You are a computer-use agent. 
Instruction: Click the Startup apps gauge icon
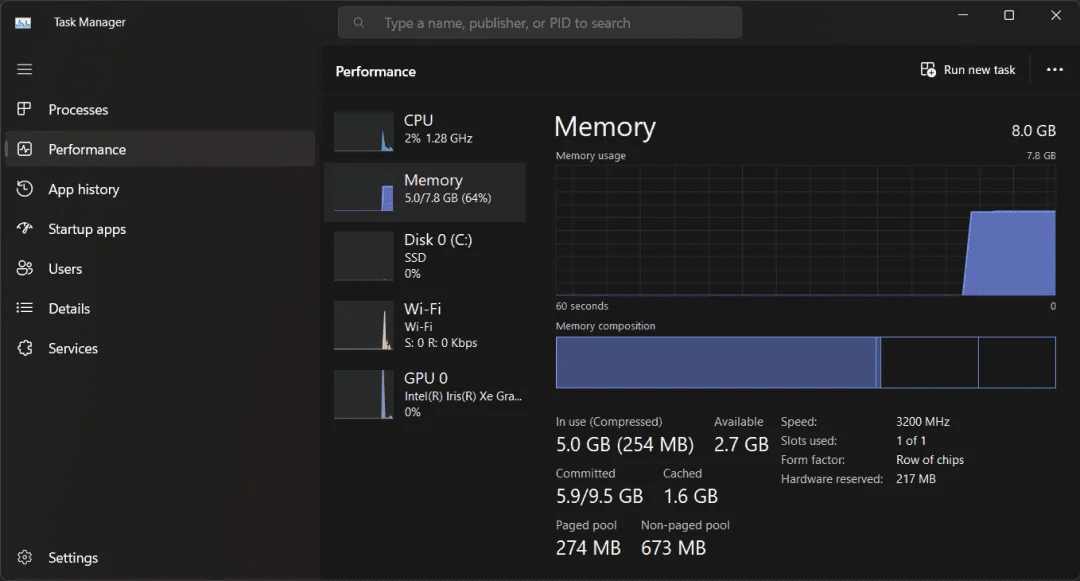click(25, 229)
